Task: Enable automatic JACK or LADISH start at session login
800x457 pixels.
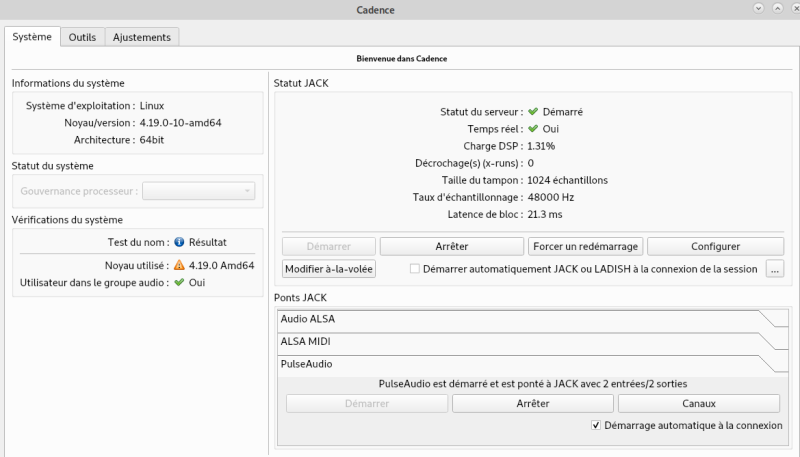Action: (x=415, y=269)
